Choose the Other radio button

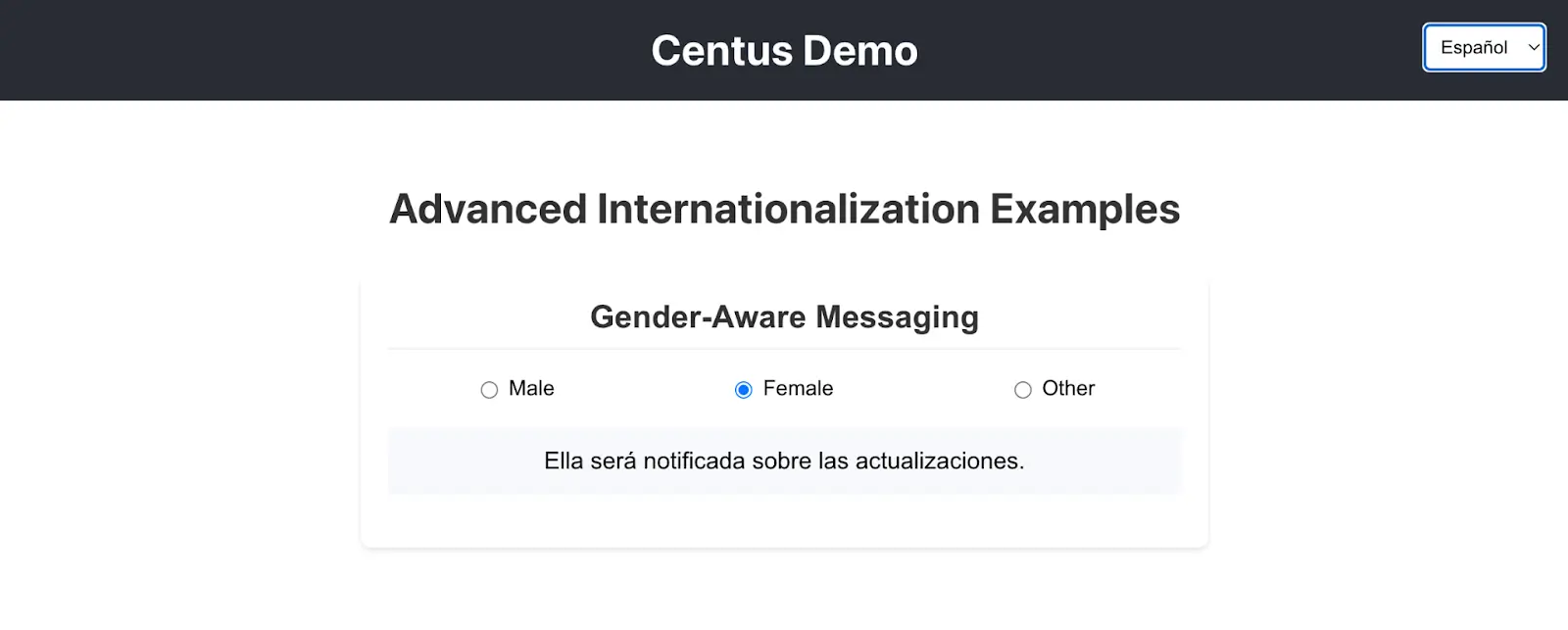(x=1023, y=390)
